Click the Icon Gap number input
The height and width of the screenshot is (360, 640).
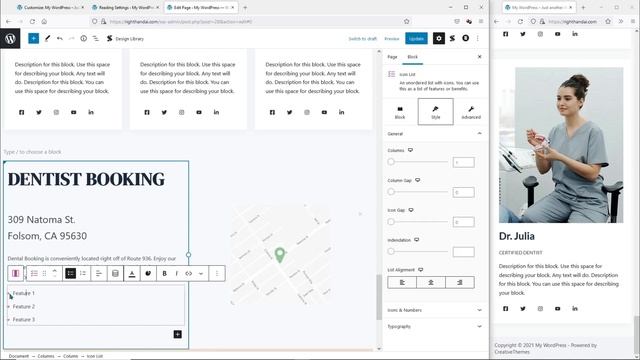pos(464,222)
